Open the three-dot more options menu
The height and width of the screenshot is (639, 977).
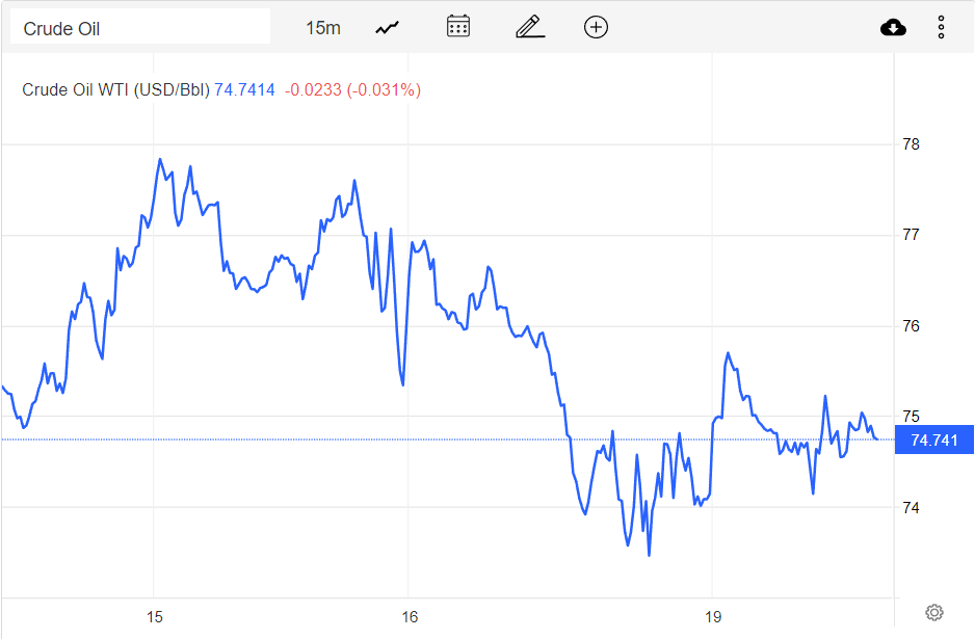click(x=941, y=28)
